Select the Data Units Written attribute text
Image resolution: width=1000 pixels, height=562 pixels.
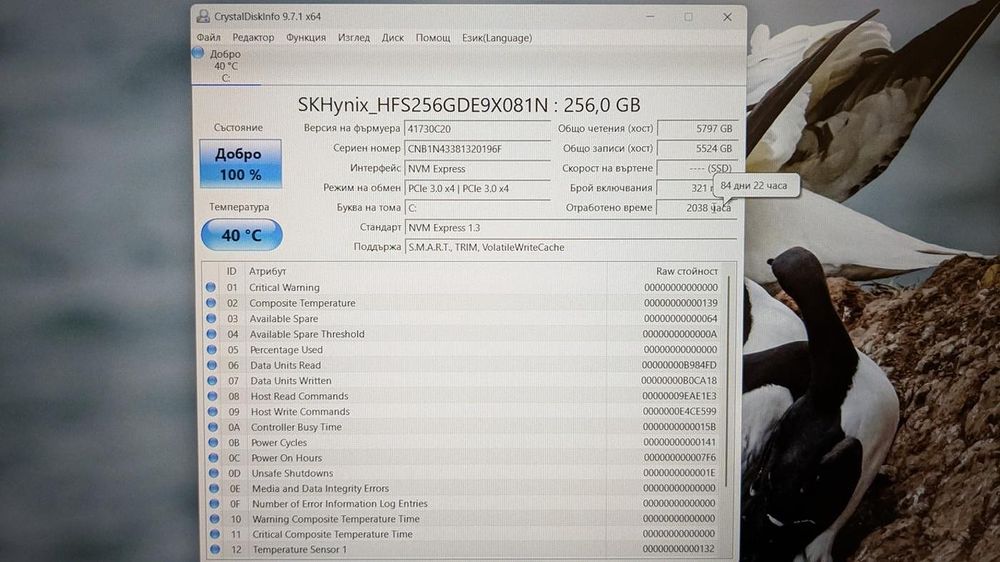291,380
